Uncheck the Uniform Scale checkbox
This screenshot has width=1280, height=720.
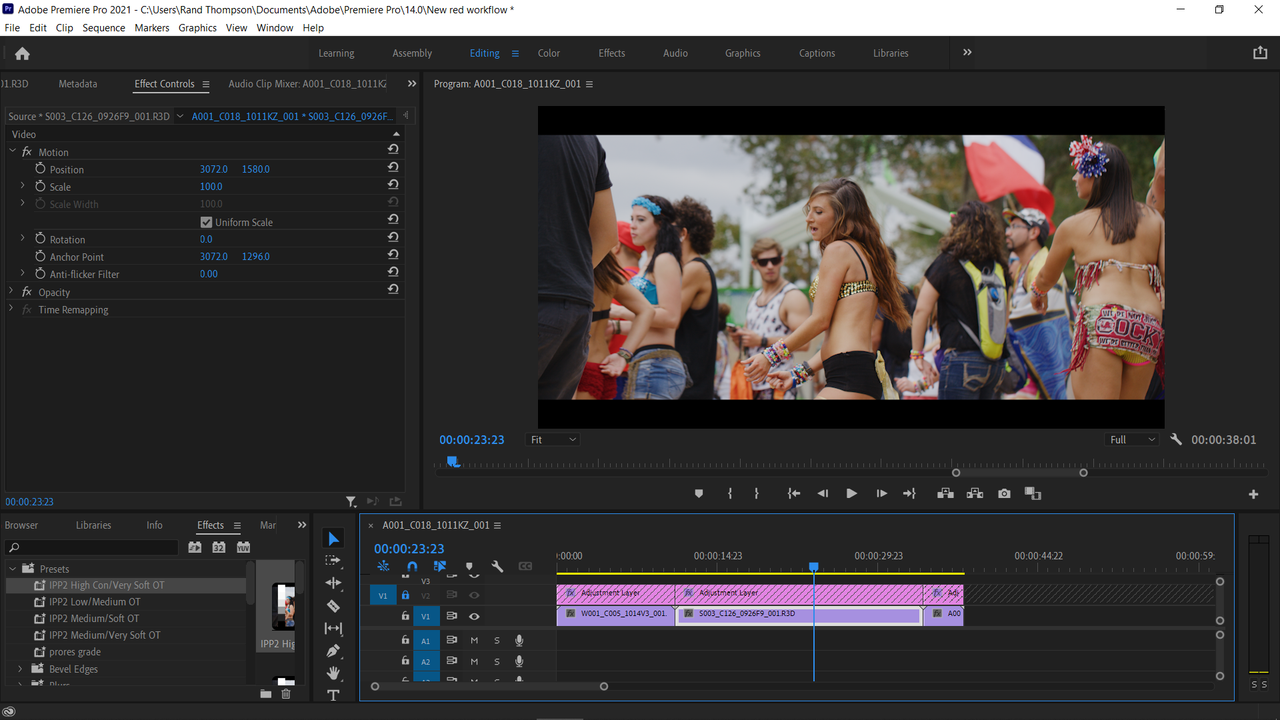[206, 222]
